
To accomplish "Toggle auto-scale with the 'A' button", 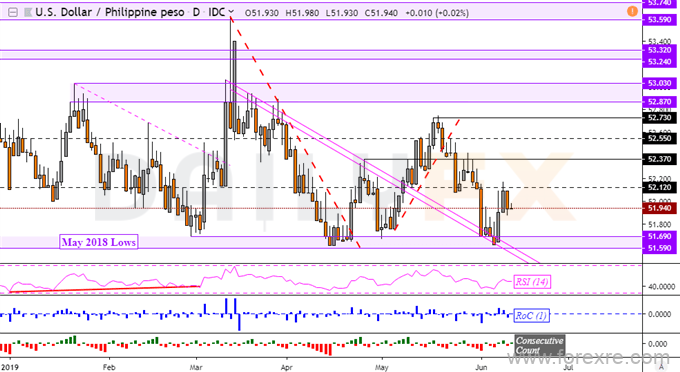I will (x=661, y=367).
